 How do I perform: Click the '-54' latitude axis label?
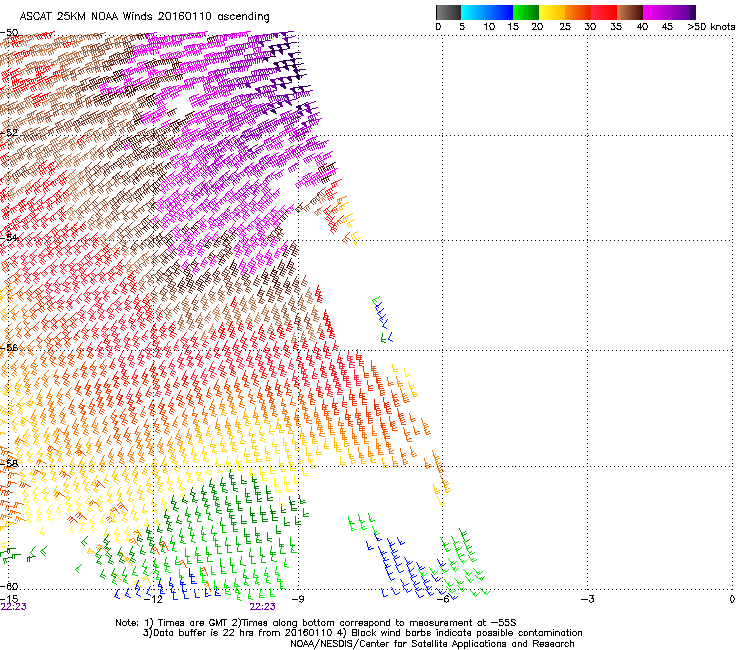tap(10, 237)
